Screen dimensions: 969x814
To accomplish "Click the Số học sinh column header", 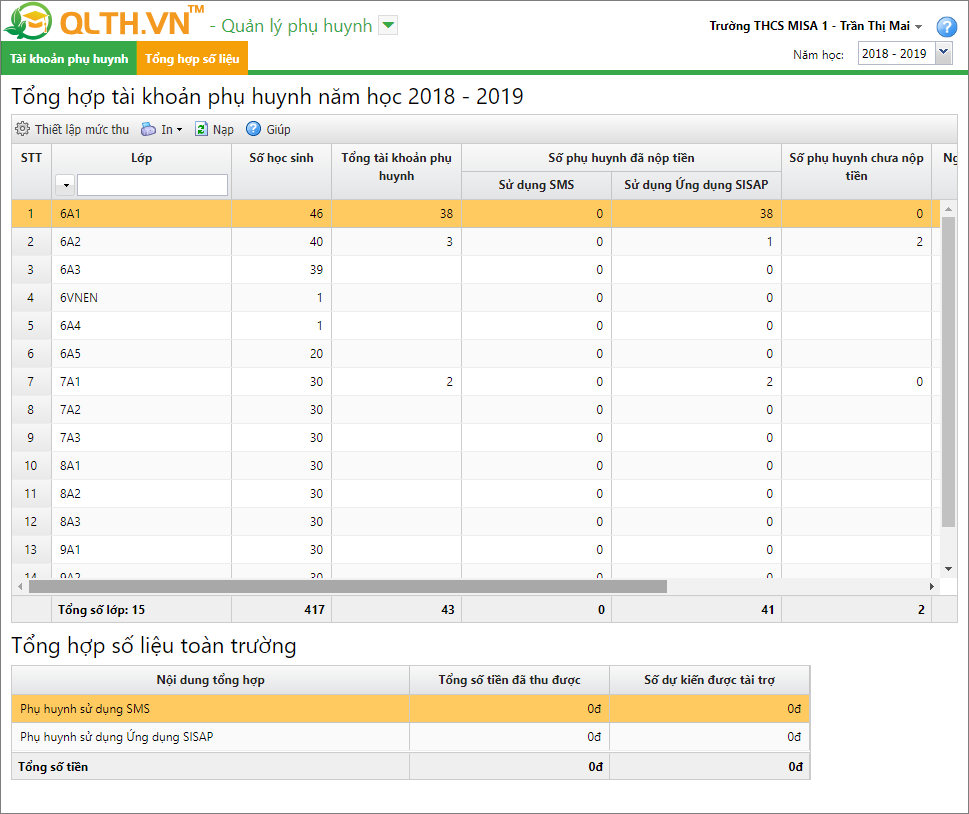I will [281, 158].
